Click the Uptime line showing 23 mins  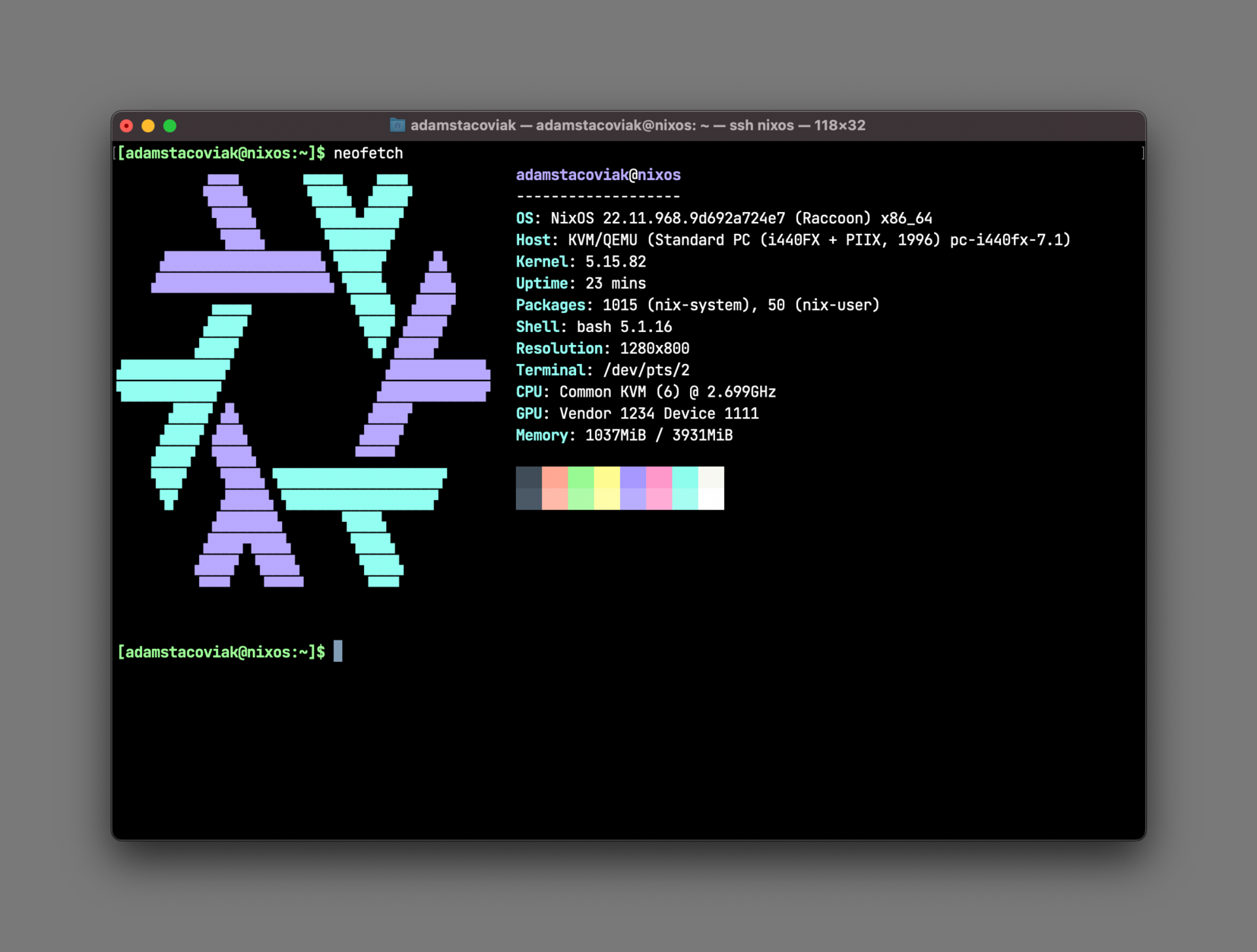tap(581, 283)
